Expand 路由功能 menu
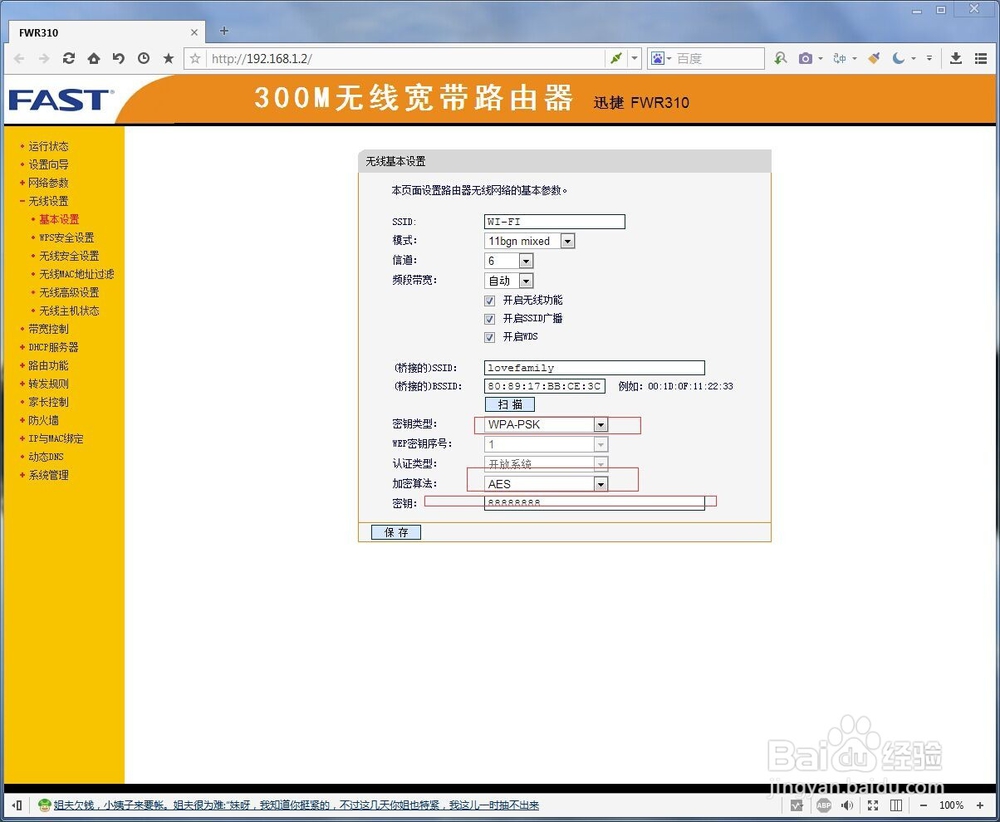The width and height of the screenshot is (1000, 822). click(48, 365)
